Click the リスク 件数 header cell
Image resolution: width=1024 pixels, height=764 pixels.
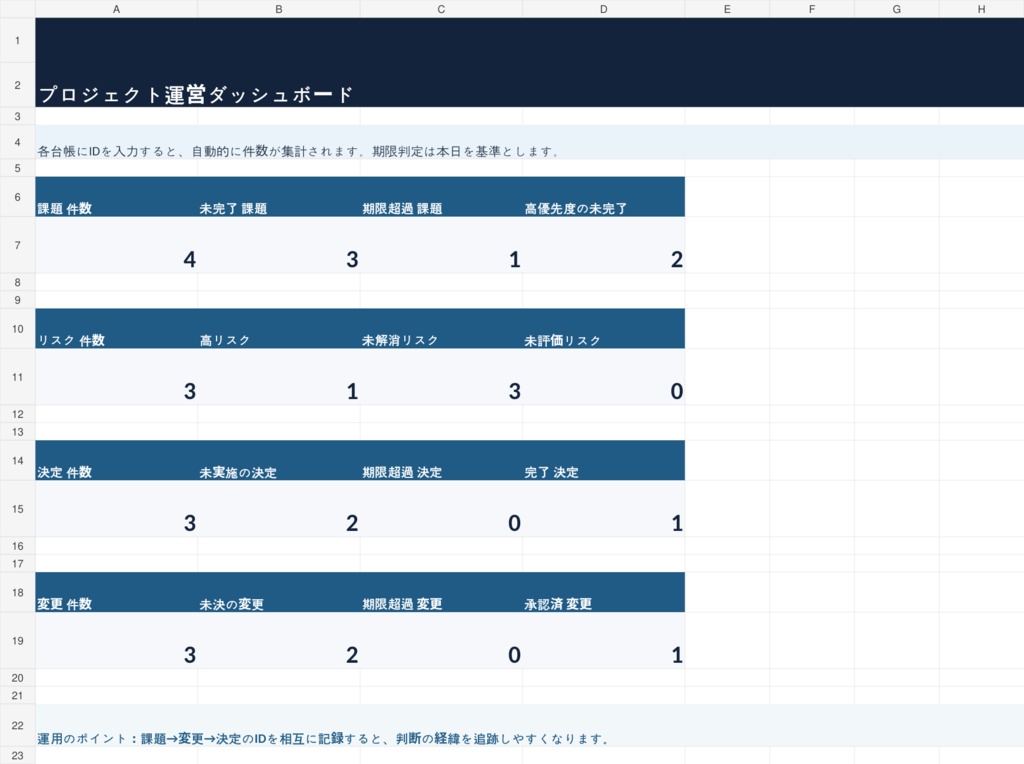click(116, 328)
